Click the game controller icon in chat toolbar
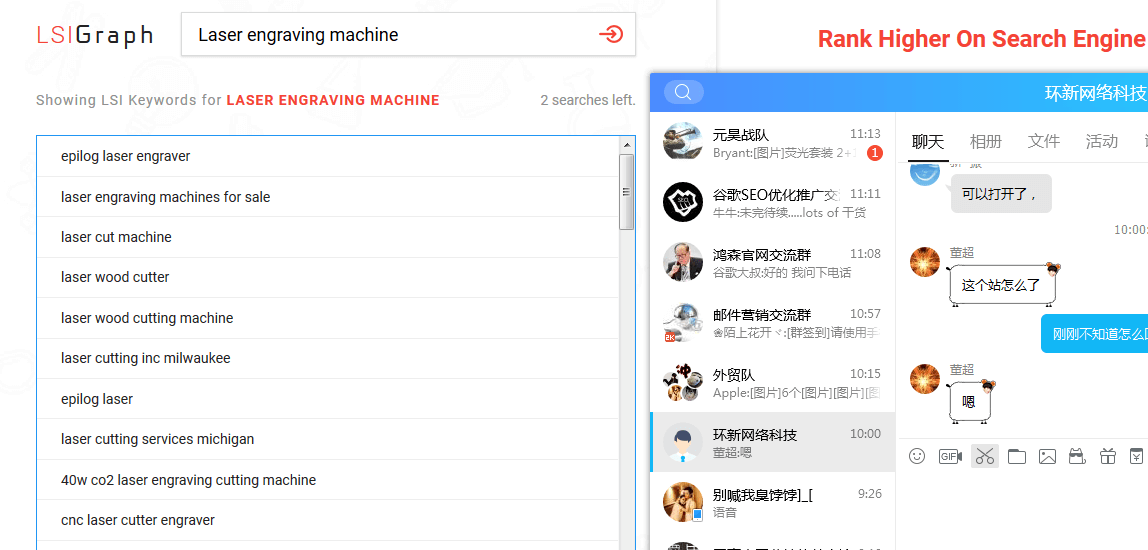 [x=1077, y=456]
